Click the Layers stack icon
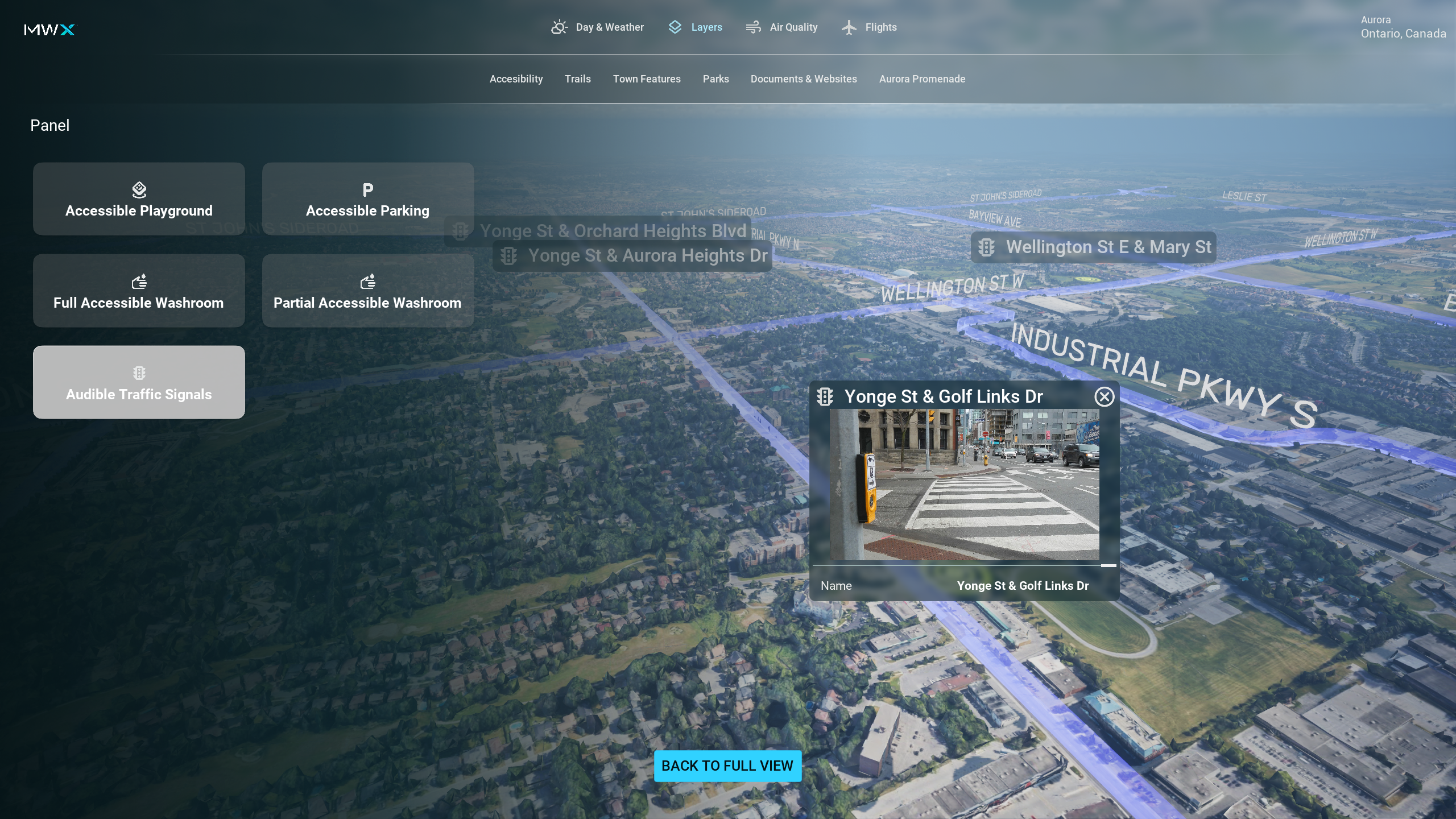1456x819 pixels. coord(675,27)
